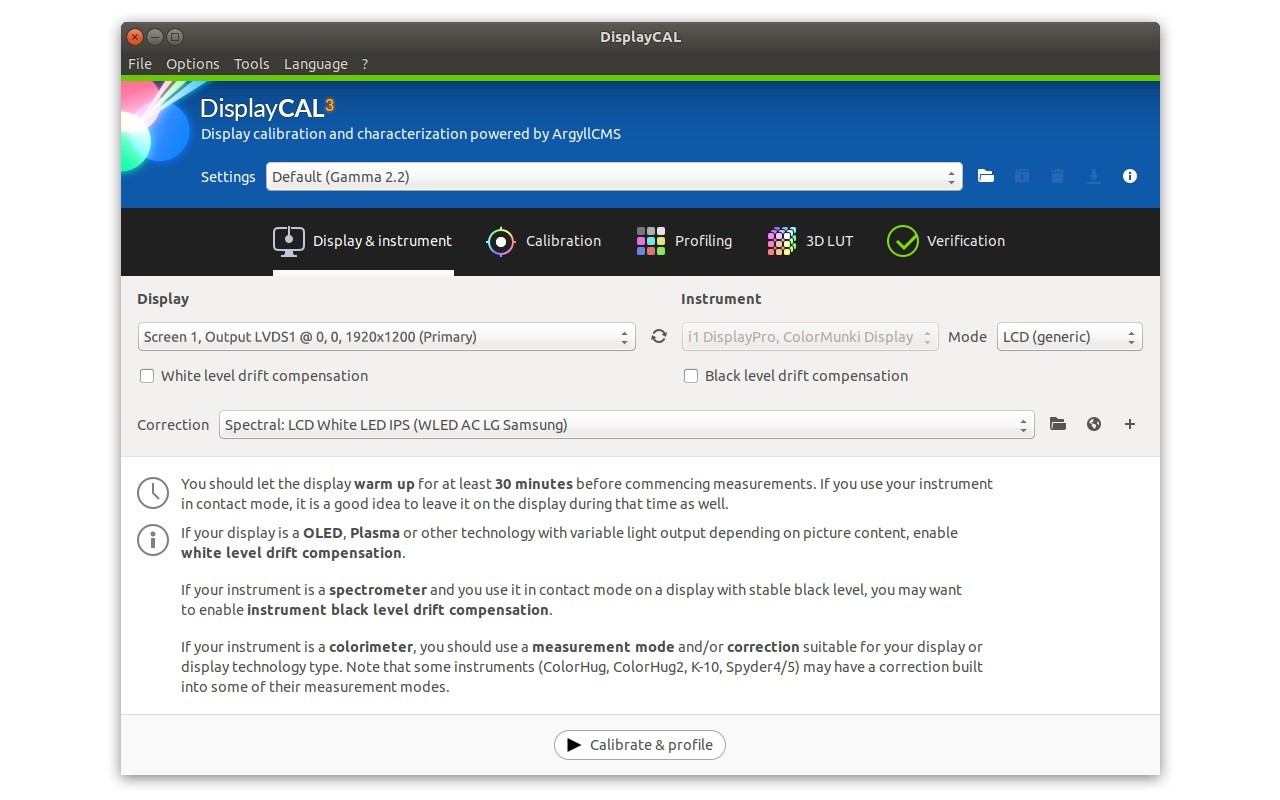Open the Language menu
1280x800 pixels.
315,63
